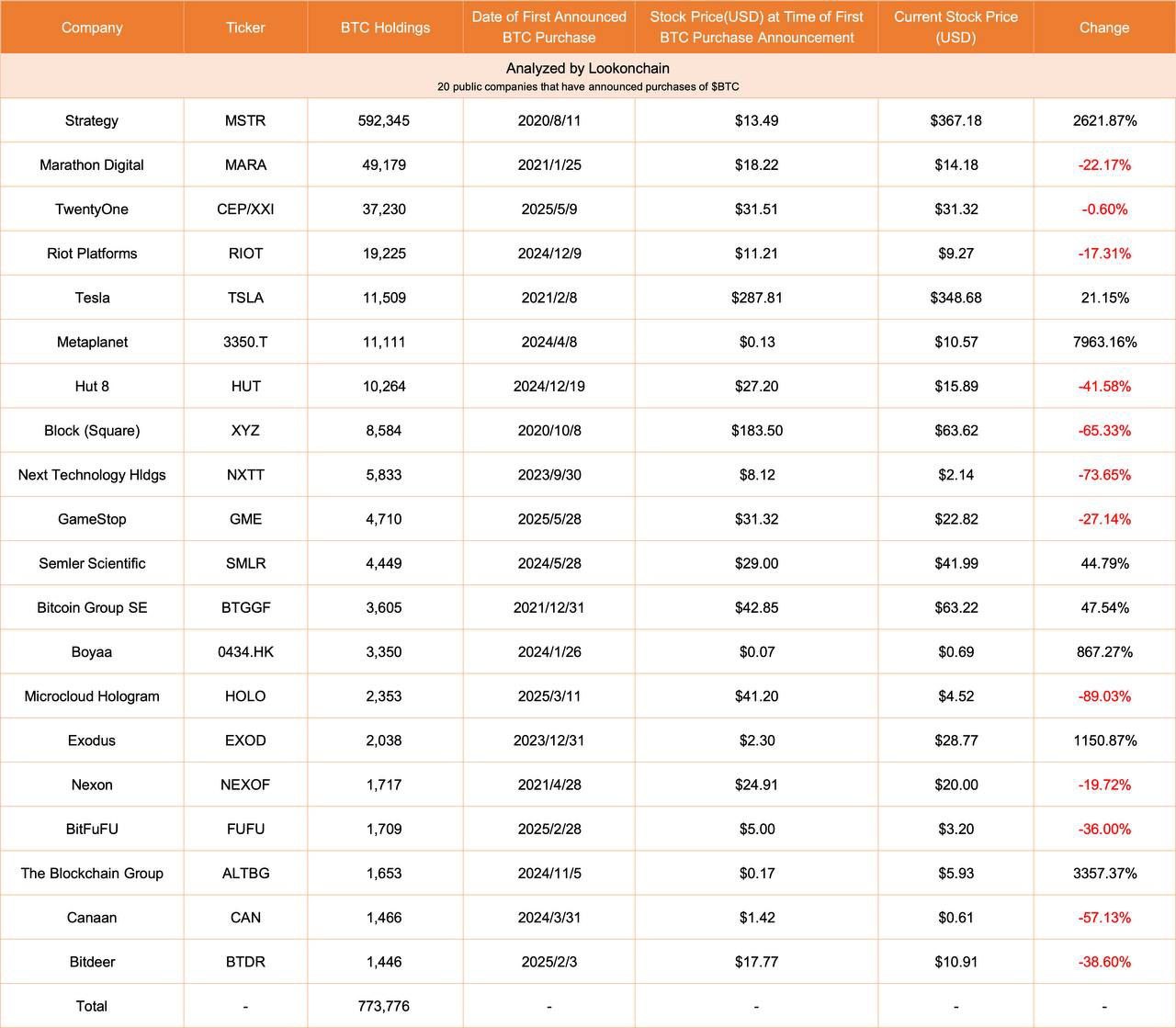Click the Change column header

1104,28
